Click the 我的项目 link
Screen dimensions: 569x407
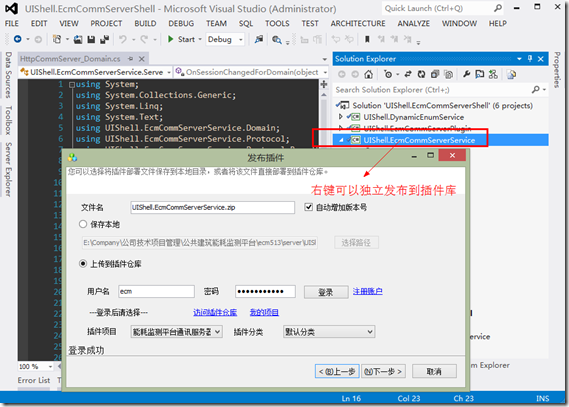264,312
